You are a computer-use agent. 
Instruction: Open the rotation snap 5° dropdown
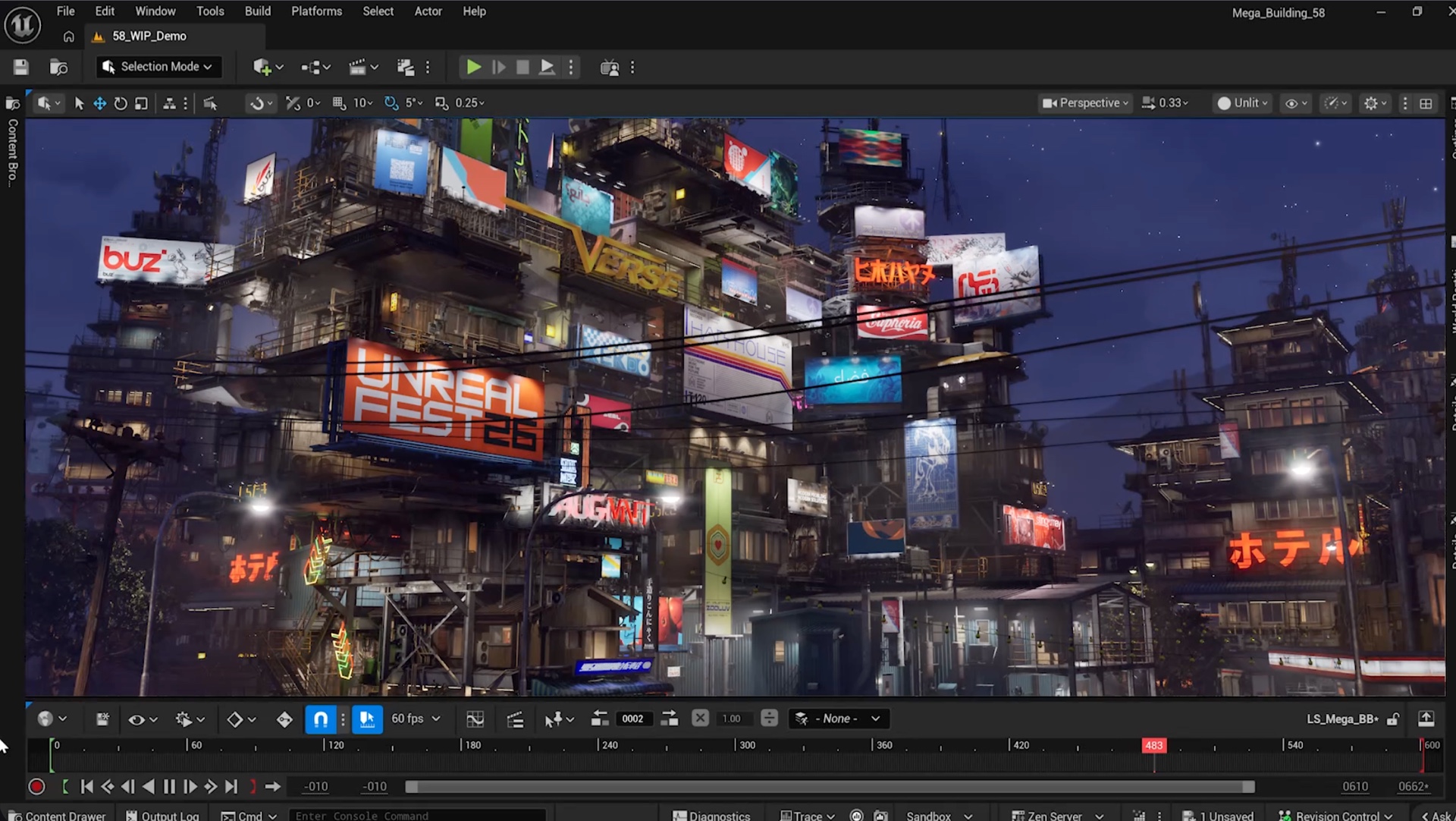coord(414,103)
